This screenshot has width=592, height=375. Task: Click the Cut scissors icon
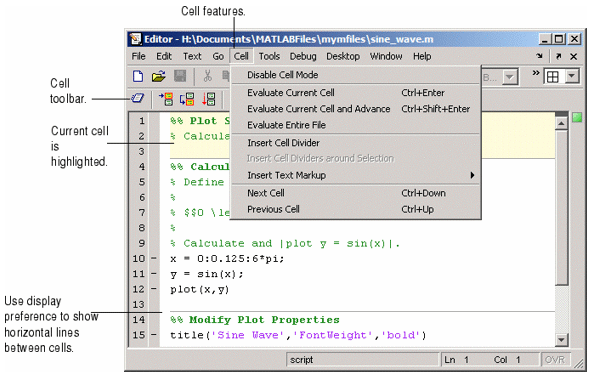click(207, 76)
